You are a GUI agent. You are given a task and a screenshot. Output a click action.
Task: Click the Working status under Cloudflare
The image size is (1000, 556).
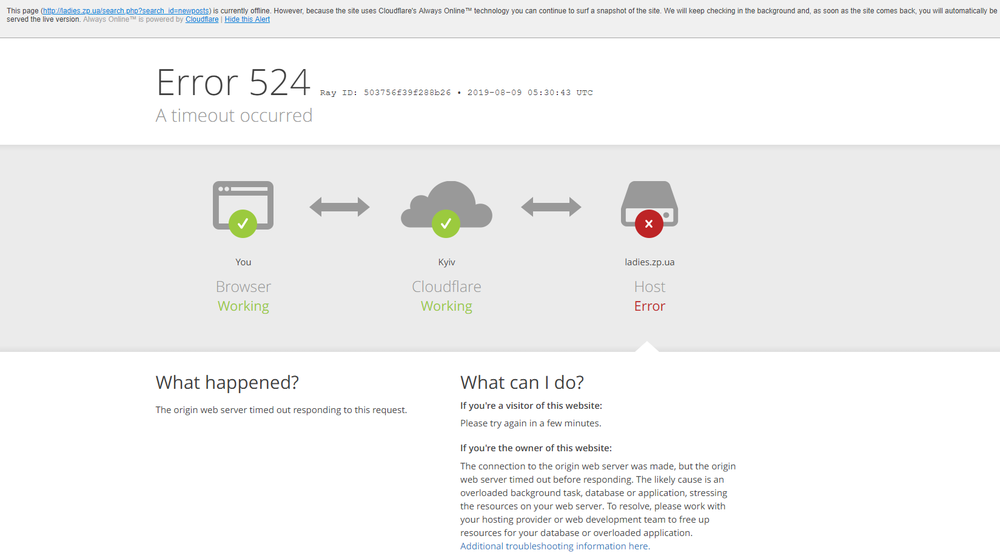coord(446,306)
